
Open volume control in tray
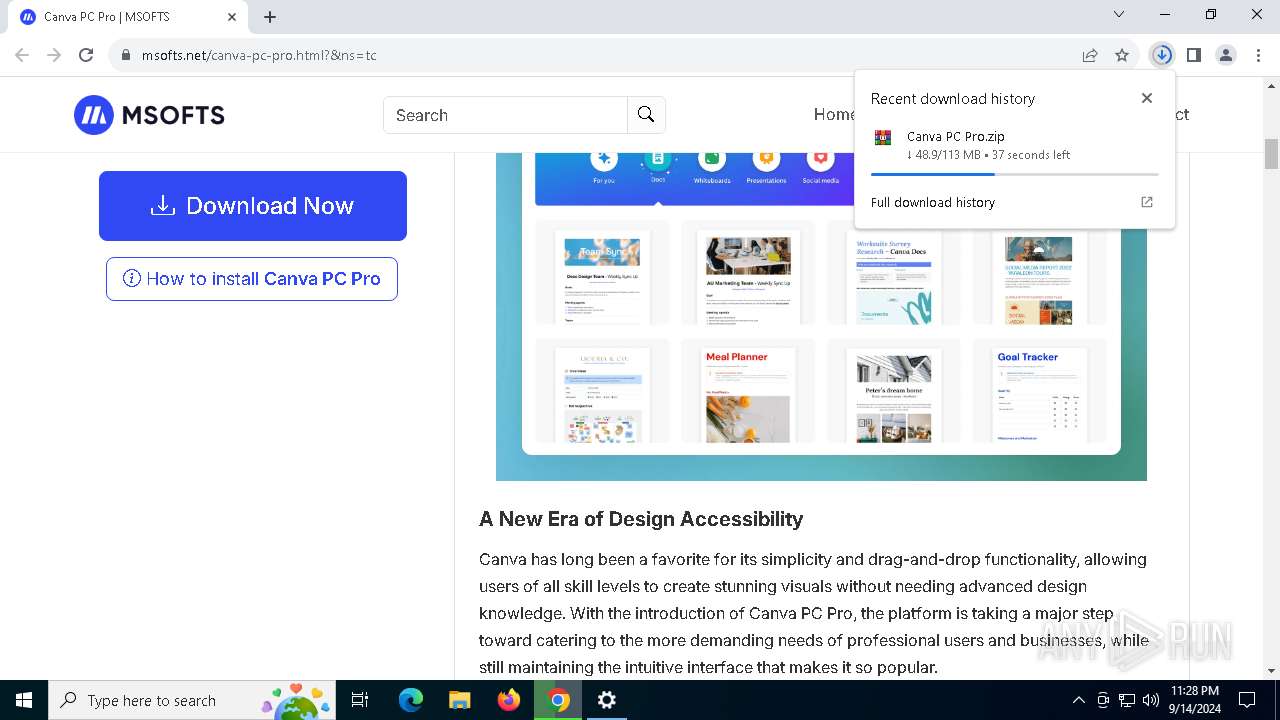(x=1151, y=700)
